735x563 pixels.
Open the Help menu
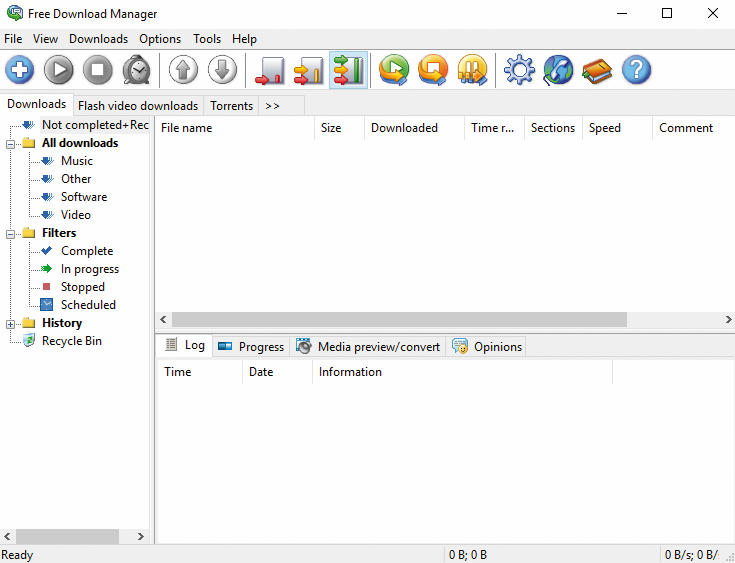tap(244, 39)
